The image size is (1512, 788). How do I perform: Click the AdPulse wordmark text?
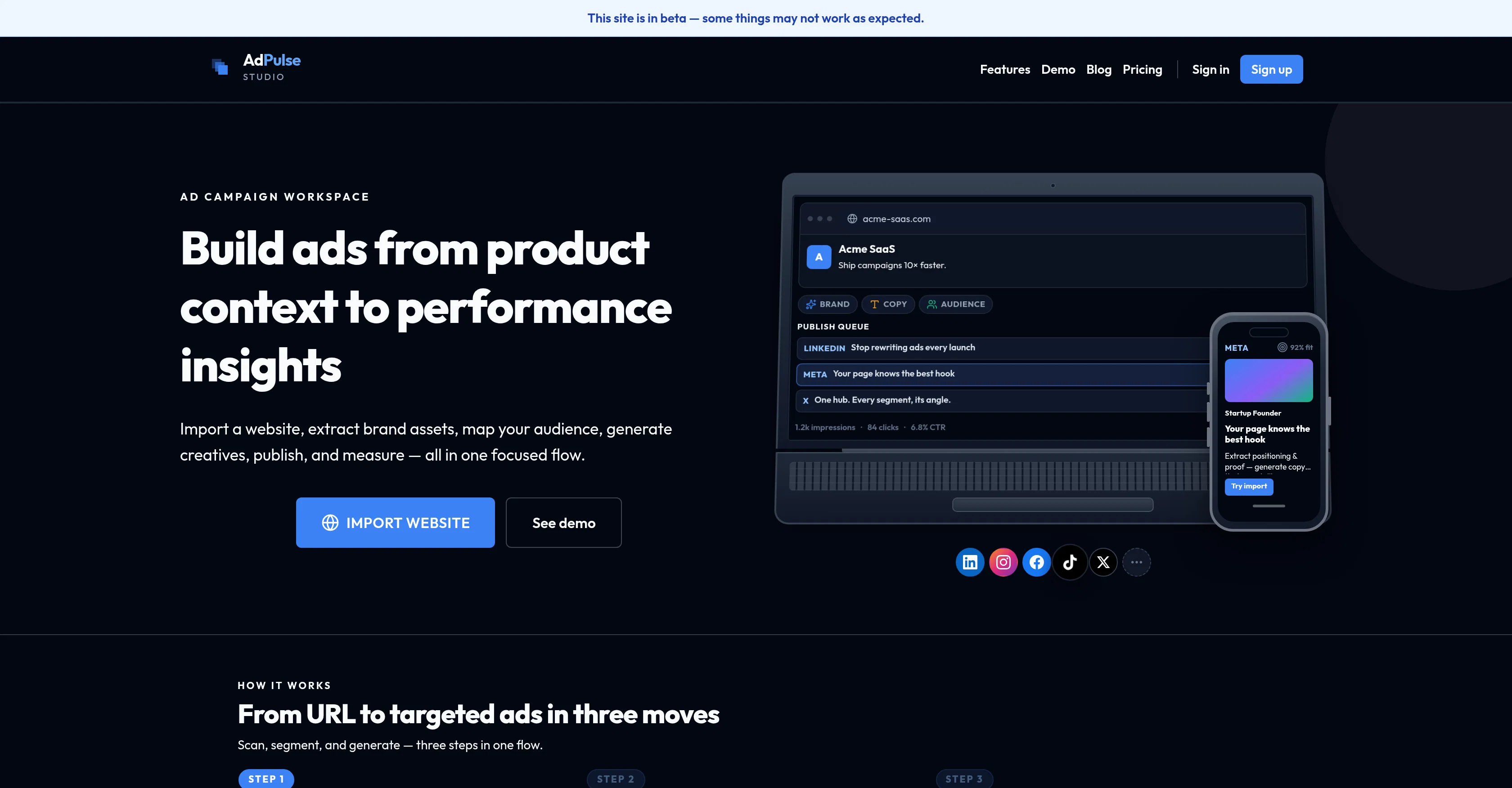272,60
